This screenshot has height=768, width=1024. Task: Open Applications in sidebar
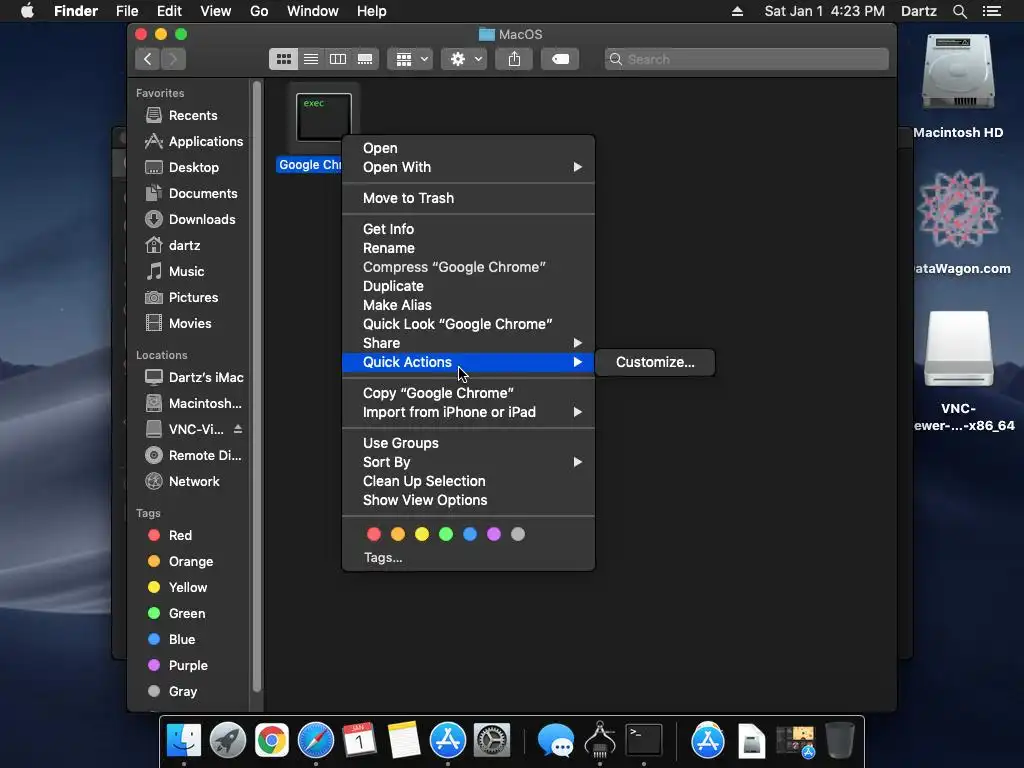tap(193, 141)
